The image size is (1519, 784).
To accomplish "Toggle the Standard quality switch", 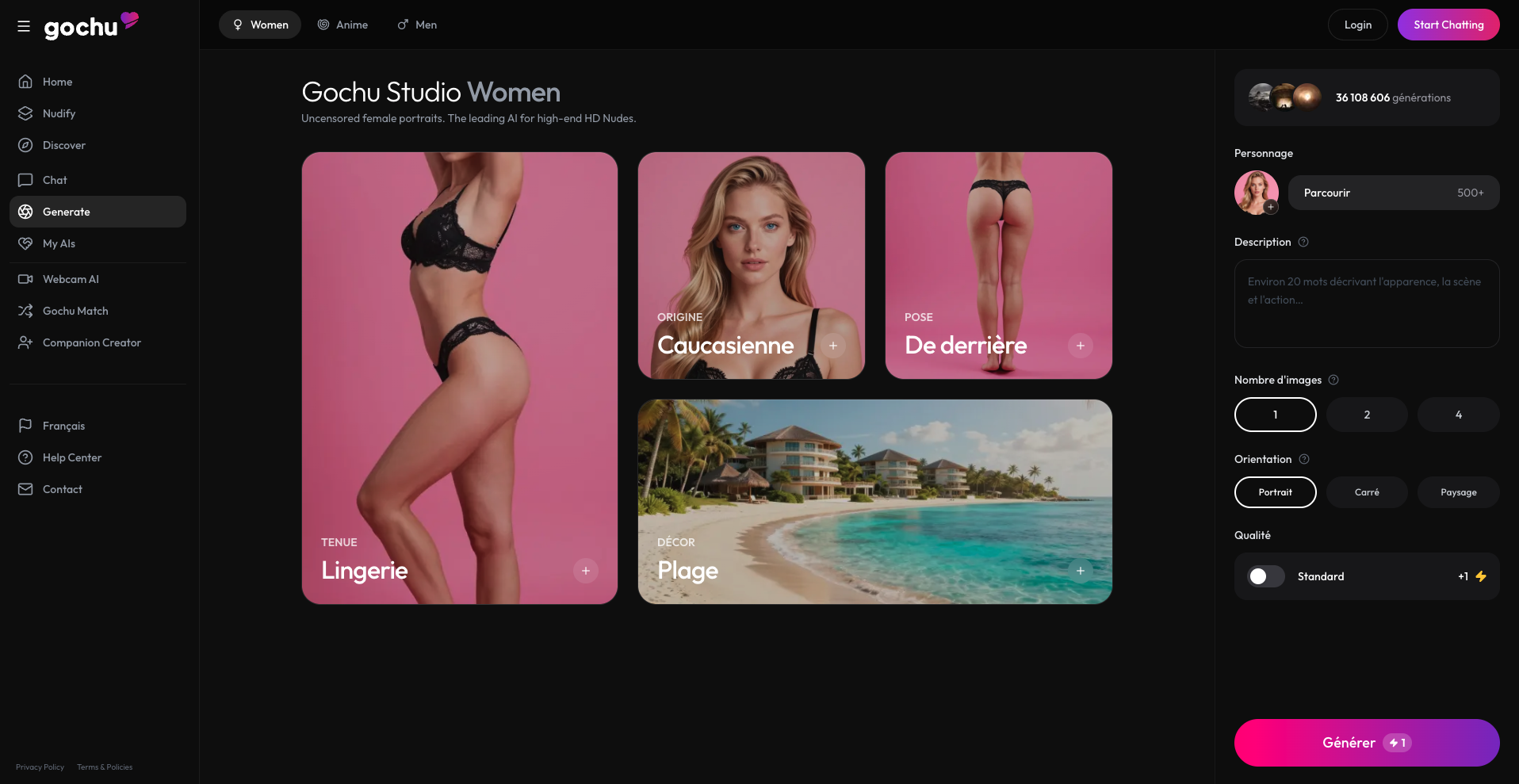I will pyautogui.click(x=1265, y=576).
